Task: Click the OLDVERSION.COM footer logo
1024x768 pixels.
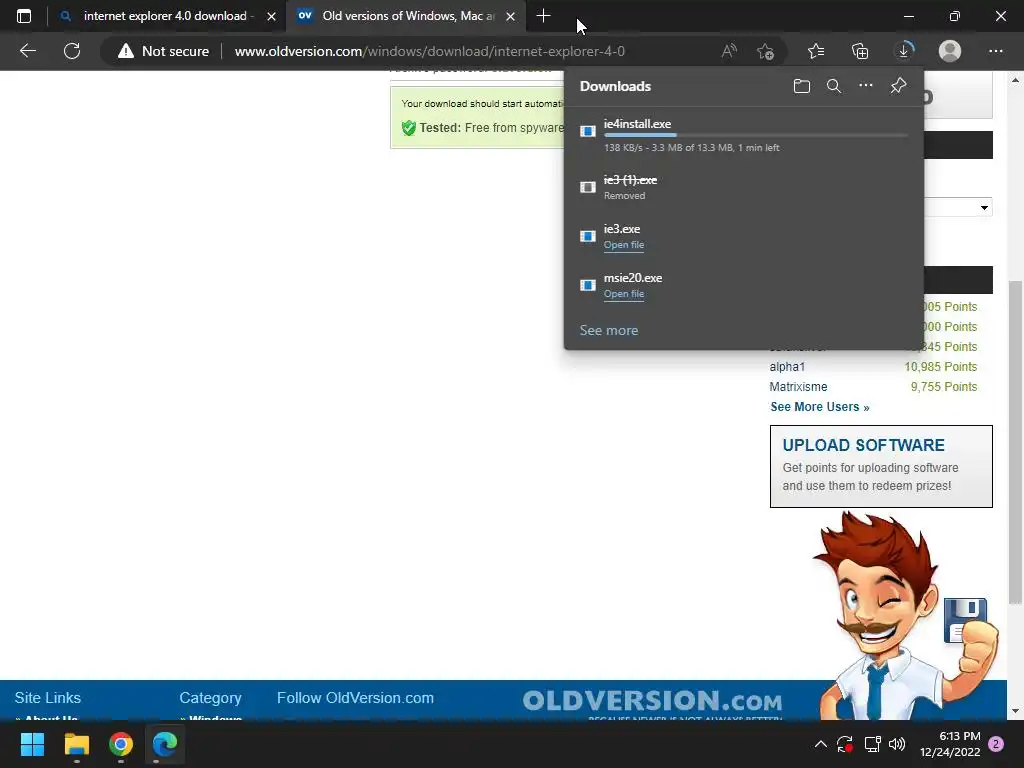Action: tap(652, 701)
